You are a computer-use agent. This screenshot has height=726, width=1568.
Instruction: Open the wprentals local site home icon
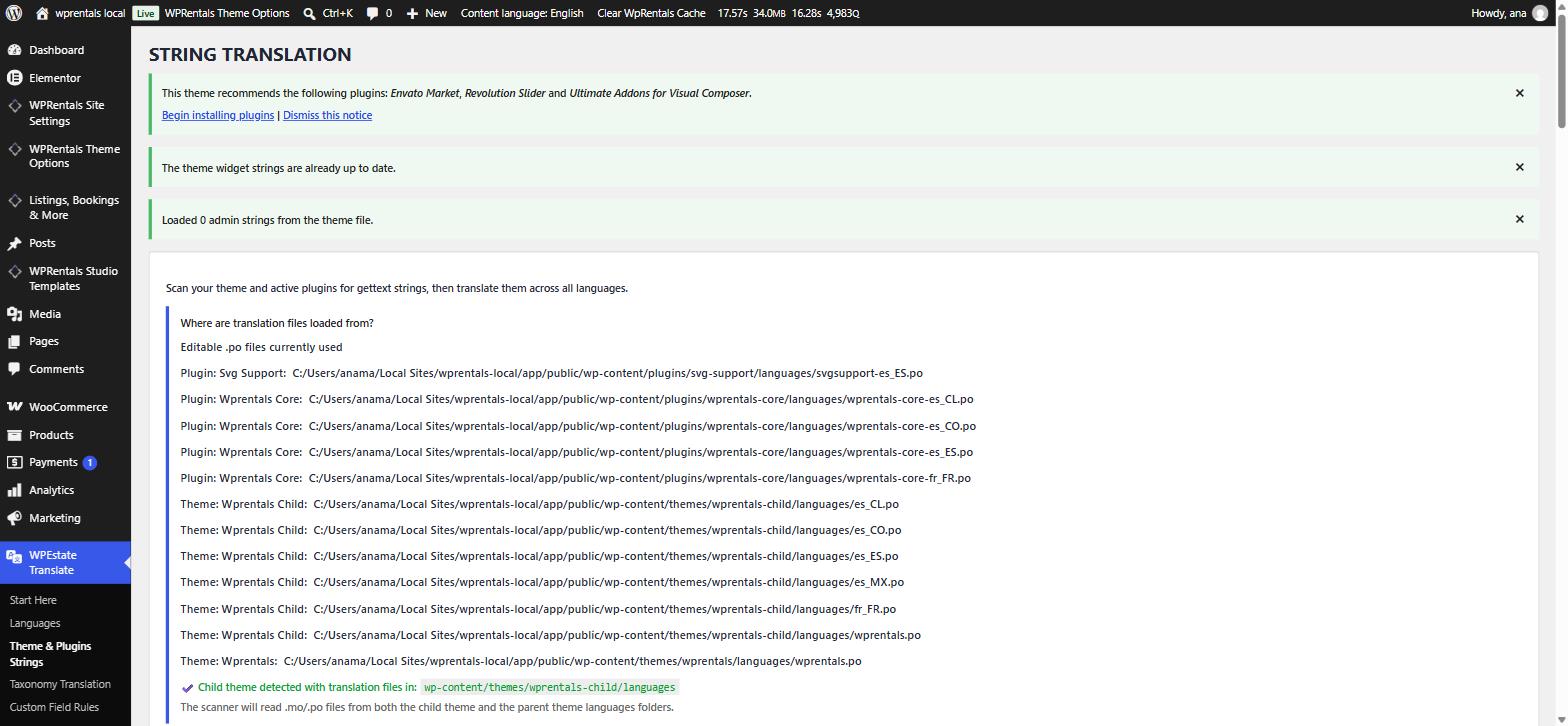pyautogui.click(x=42, y=13)
